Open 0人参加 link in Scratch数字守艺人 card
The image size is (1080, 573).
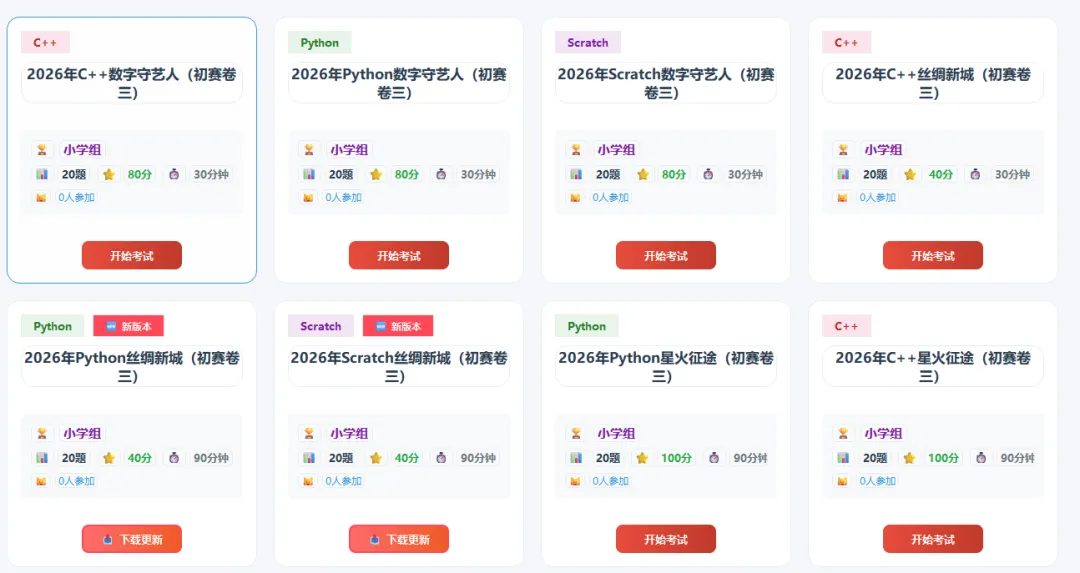point(610,198)
